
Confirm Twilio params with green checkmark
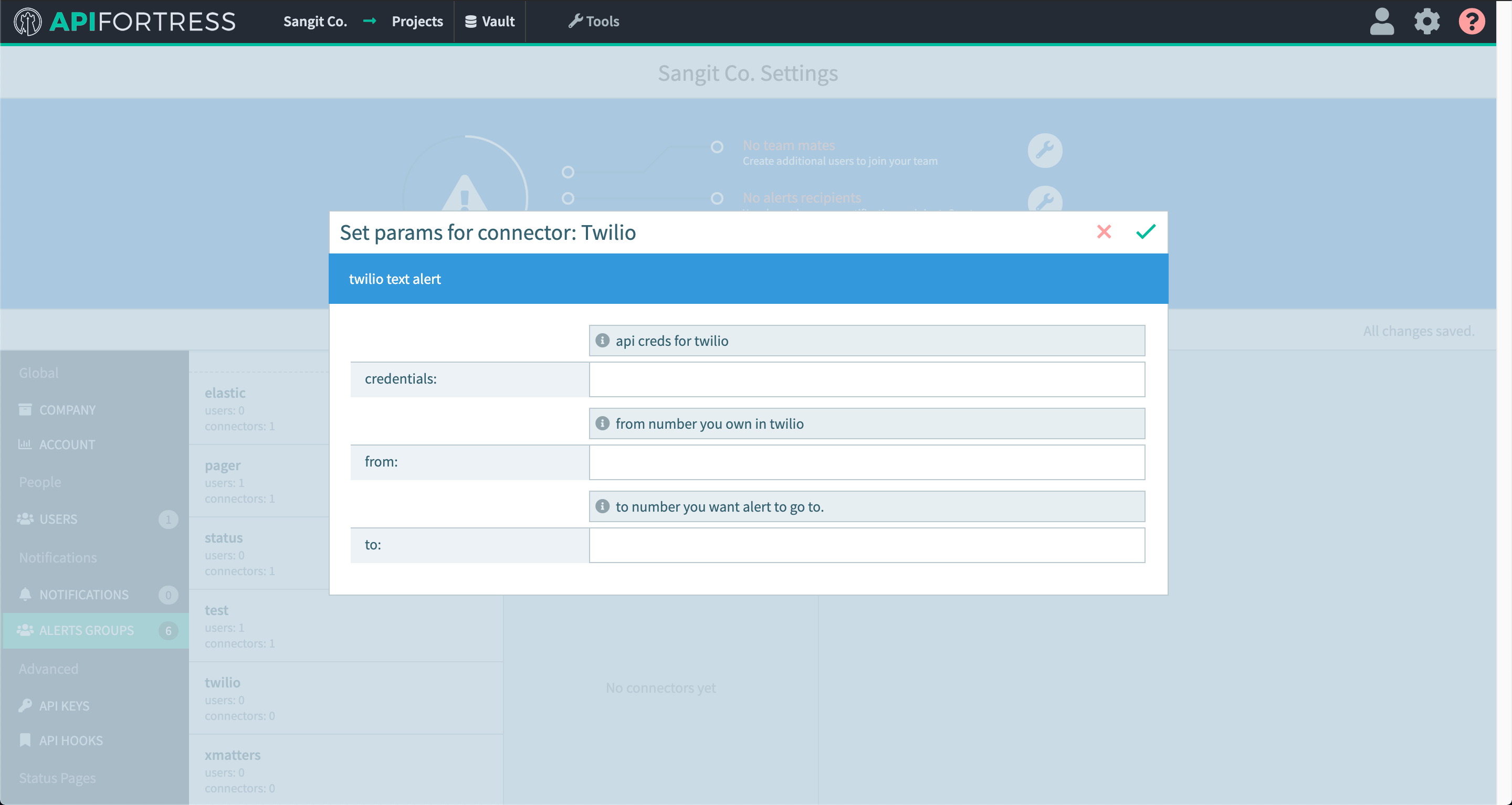pos(1145,232)
